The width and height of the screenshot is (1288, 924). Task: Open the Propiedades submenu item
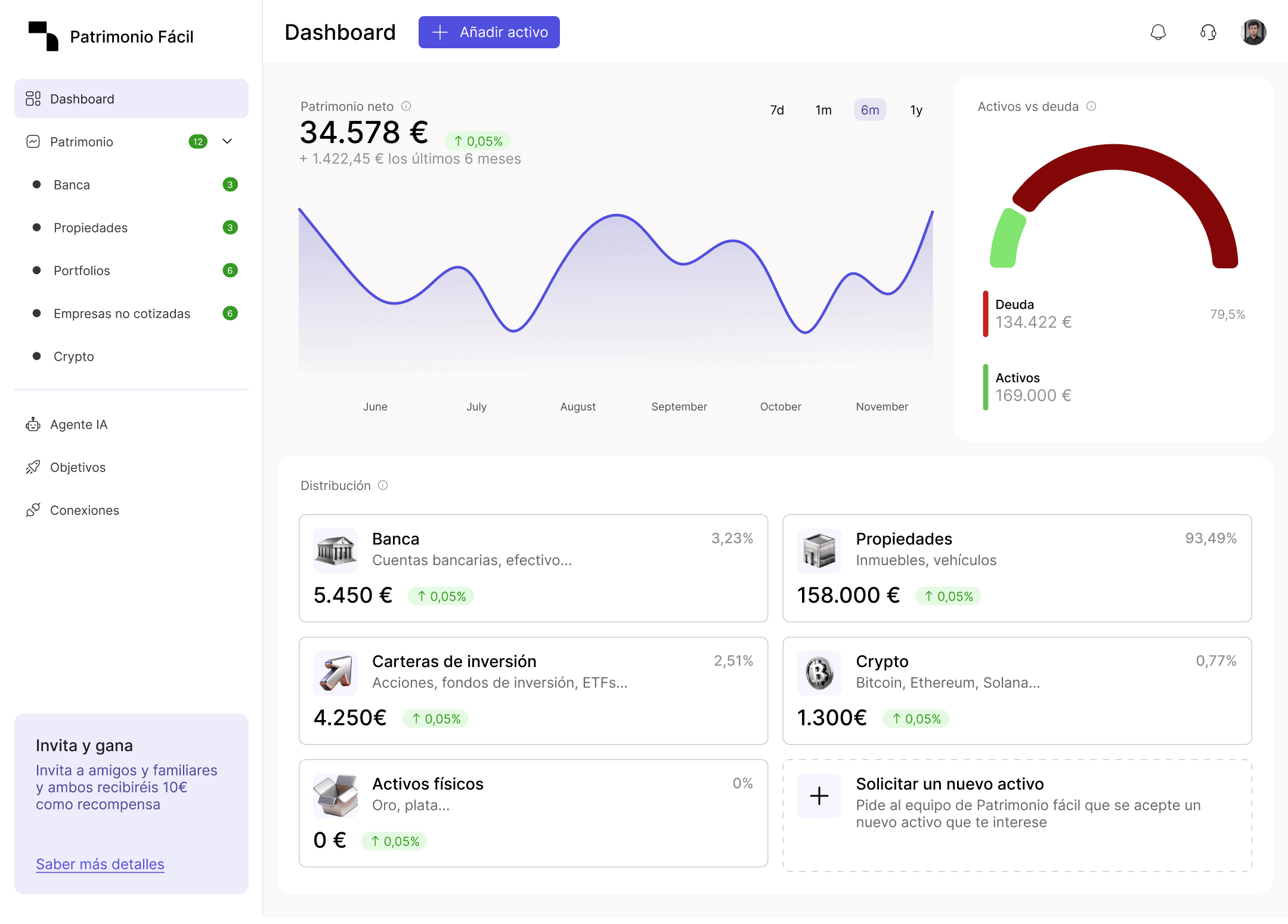pyautogui.click(x=131, y=228)
